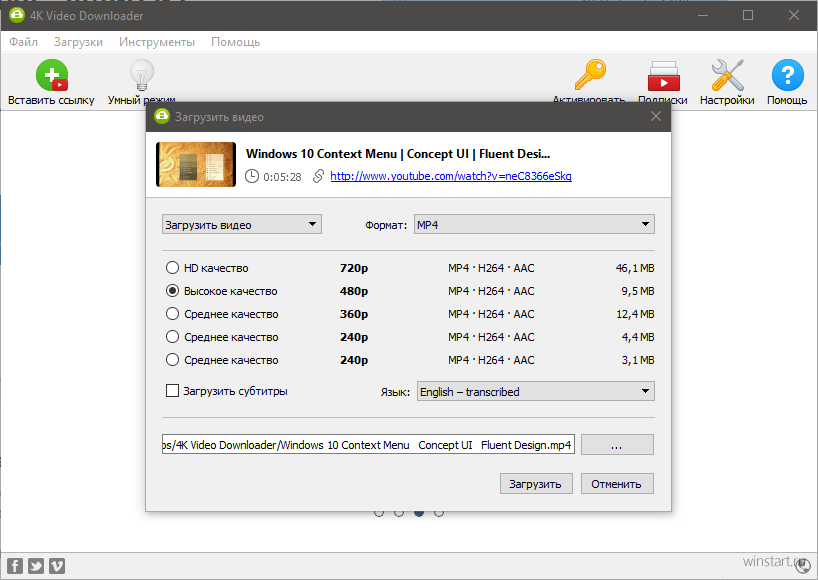Open Help (Помощь) question mark icon
The width and height of the screenshot is (818, 580).
coord(787,76)
